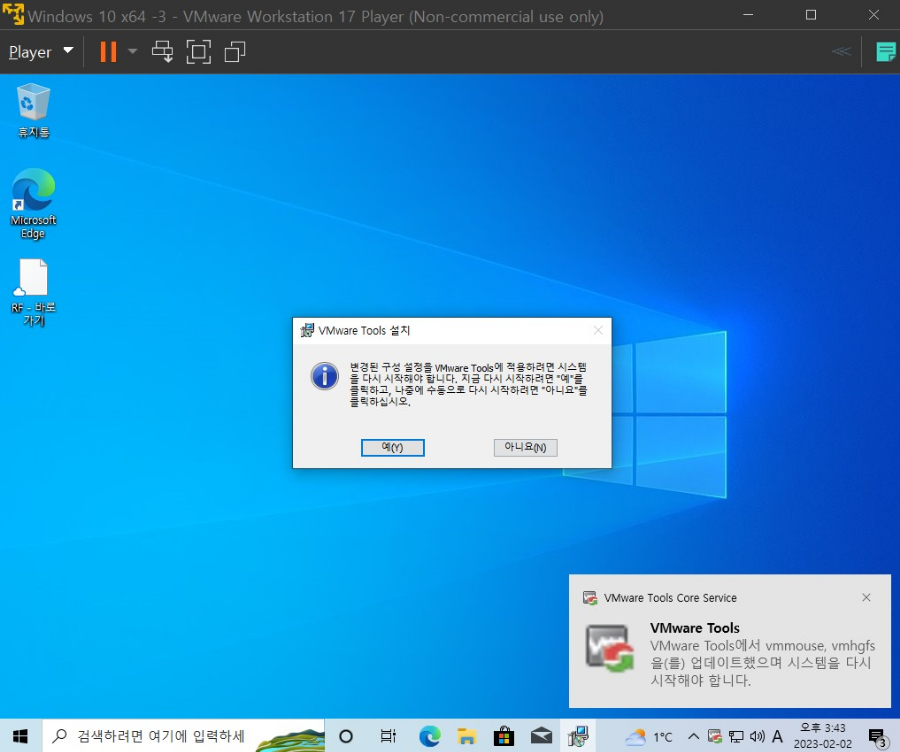Send Ctrl+Alt+Del to the virtual machine
Screen dimensions: 900x752
click(x=162, y=52)
